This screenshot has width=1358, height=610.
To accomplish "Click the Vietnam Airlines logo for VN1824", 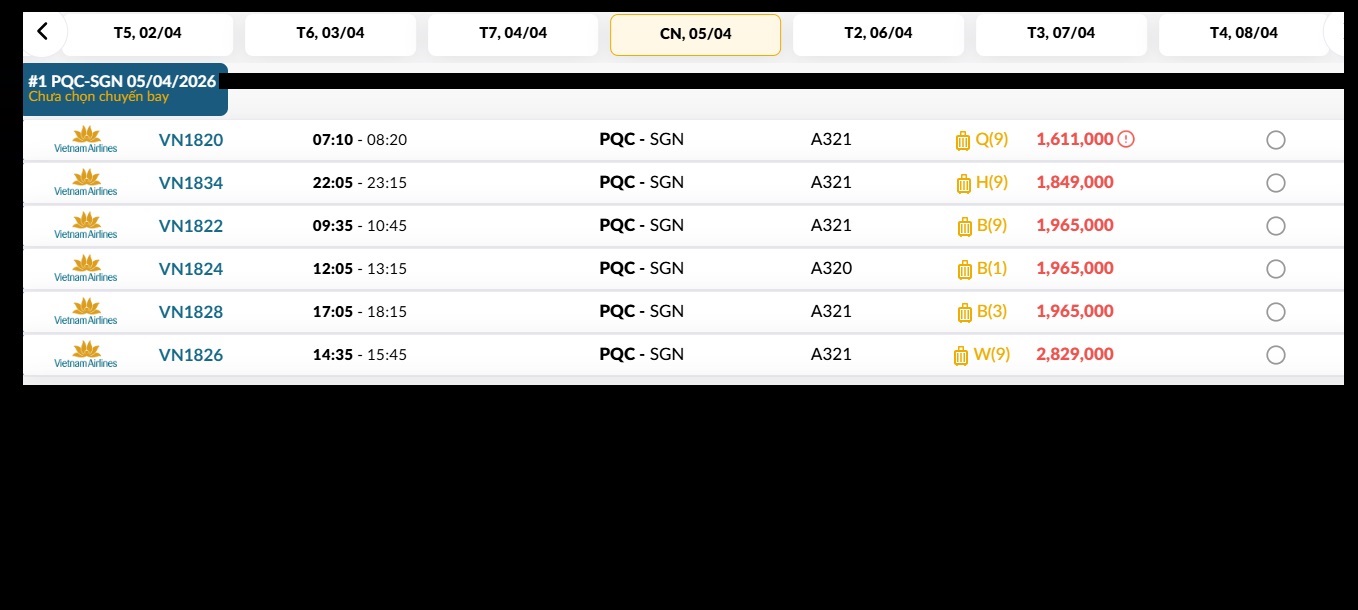I will click(x=86, y=269).
